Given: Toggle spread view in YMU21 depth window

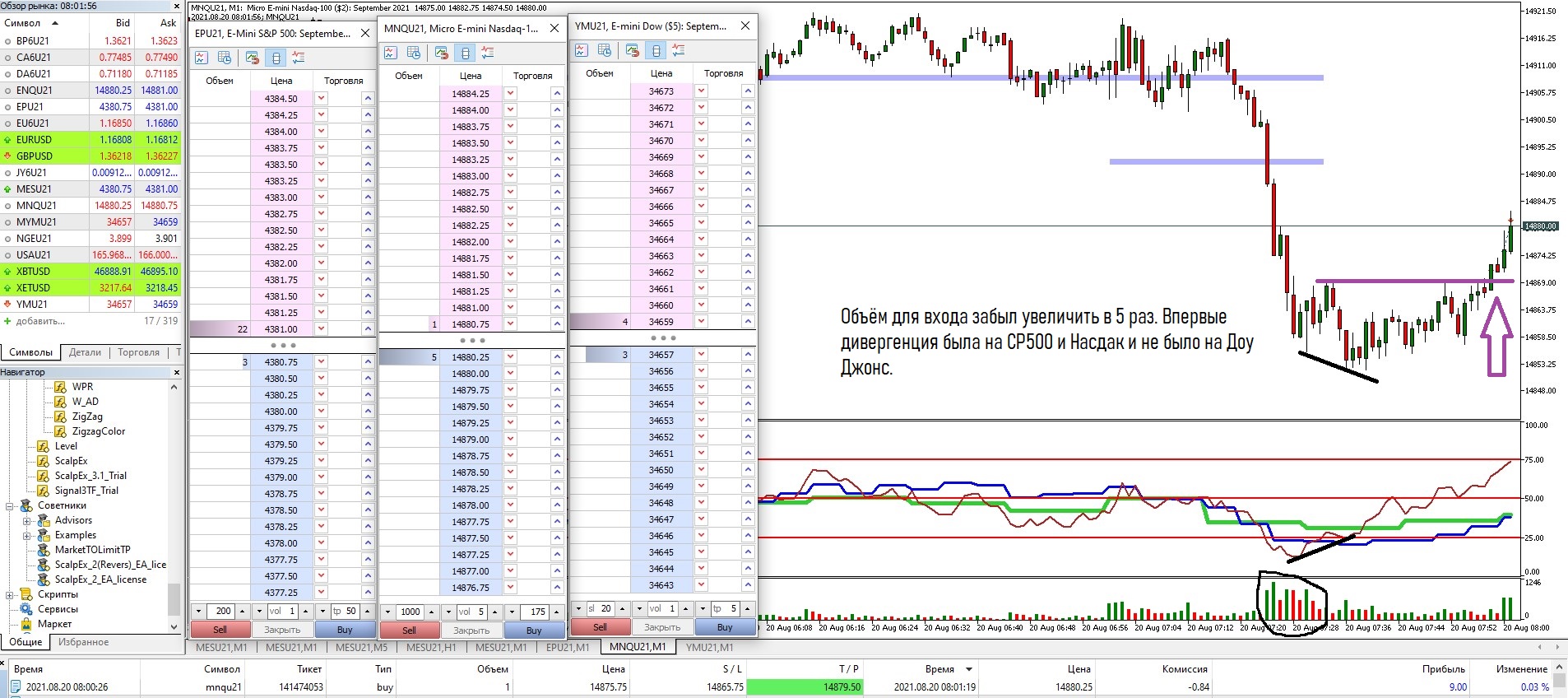Looking at the screenshot, I should coord(633,50).
